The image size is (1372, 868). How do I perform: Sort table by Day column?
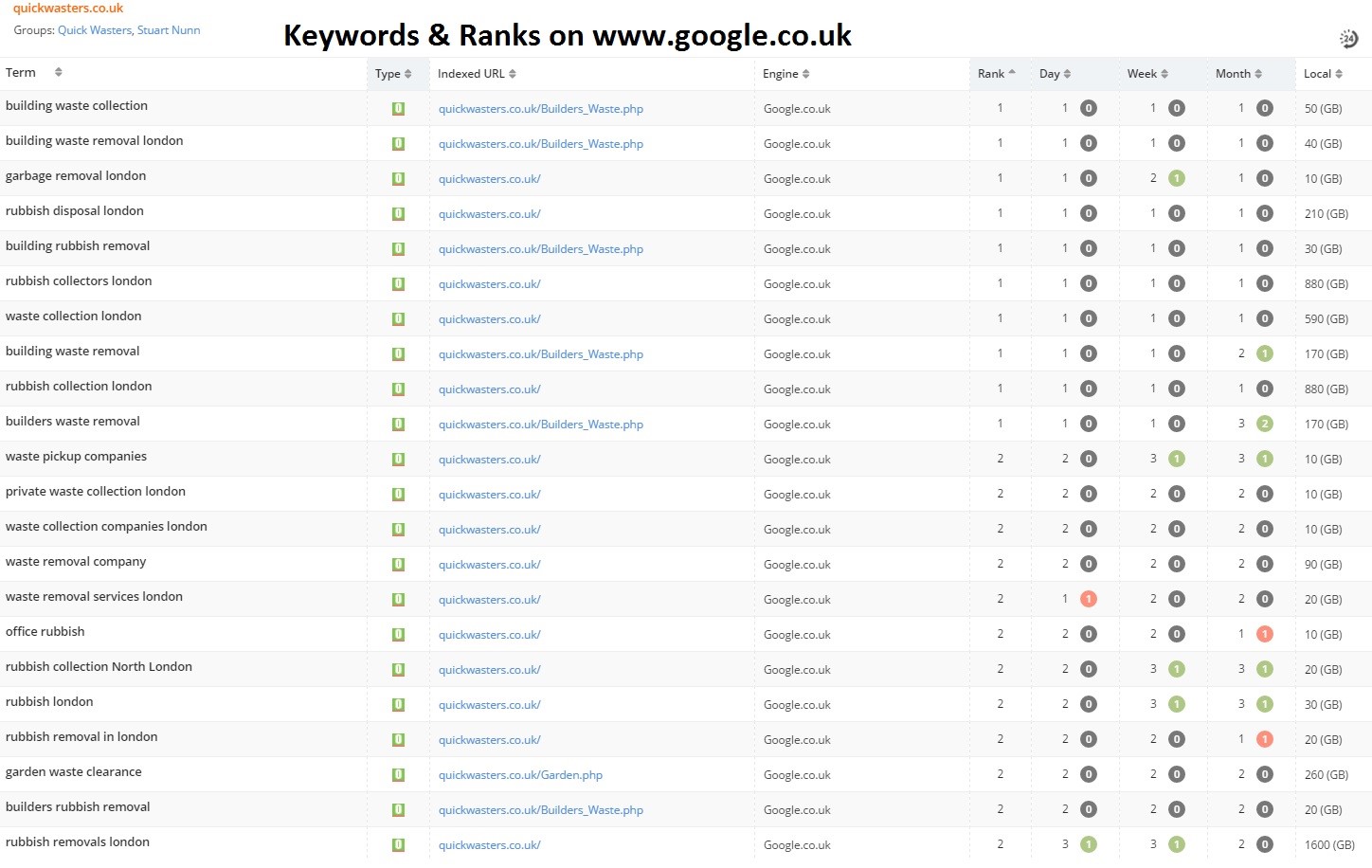pyautogui.click(x=1055, y=74)
